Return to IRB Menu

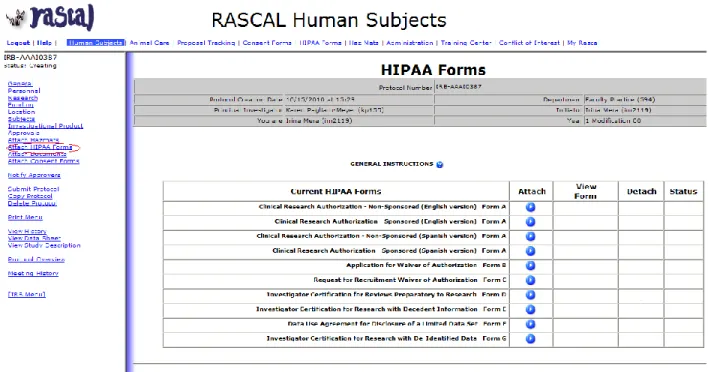click(27, 294)
